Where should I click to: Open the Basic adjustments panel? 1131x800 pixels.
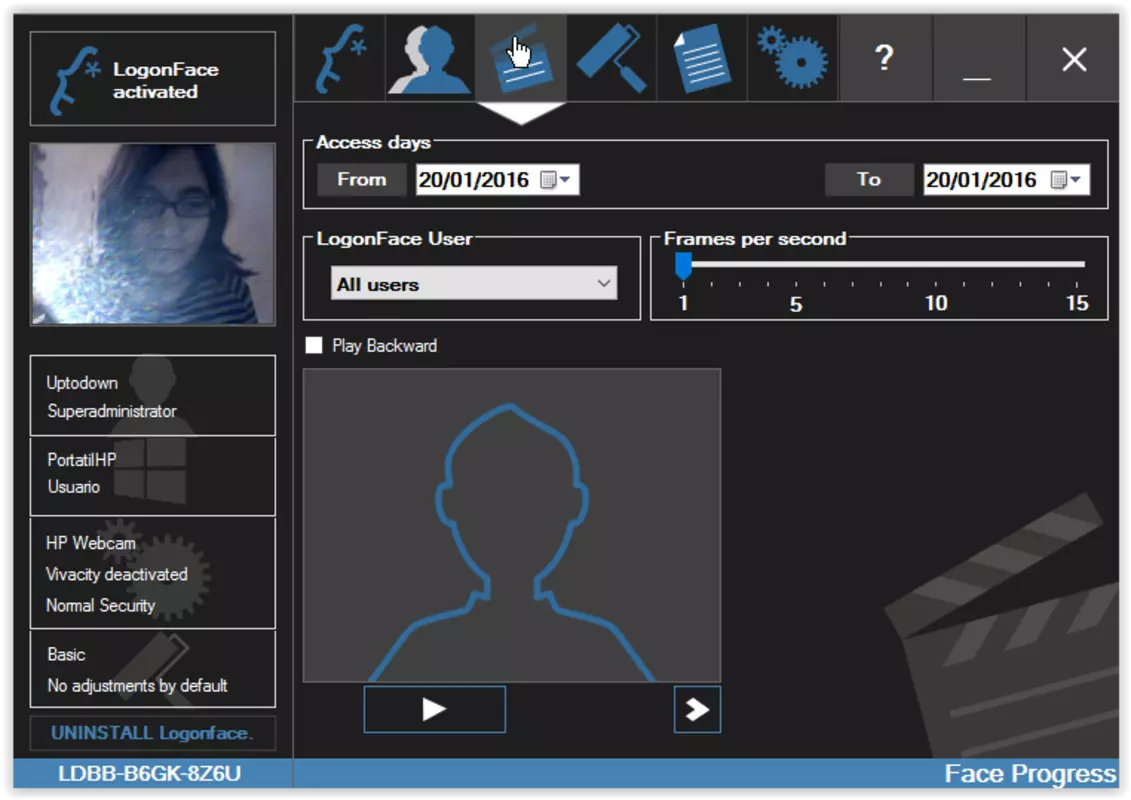click(153, 669)
